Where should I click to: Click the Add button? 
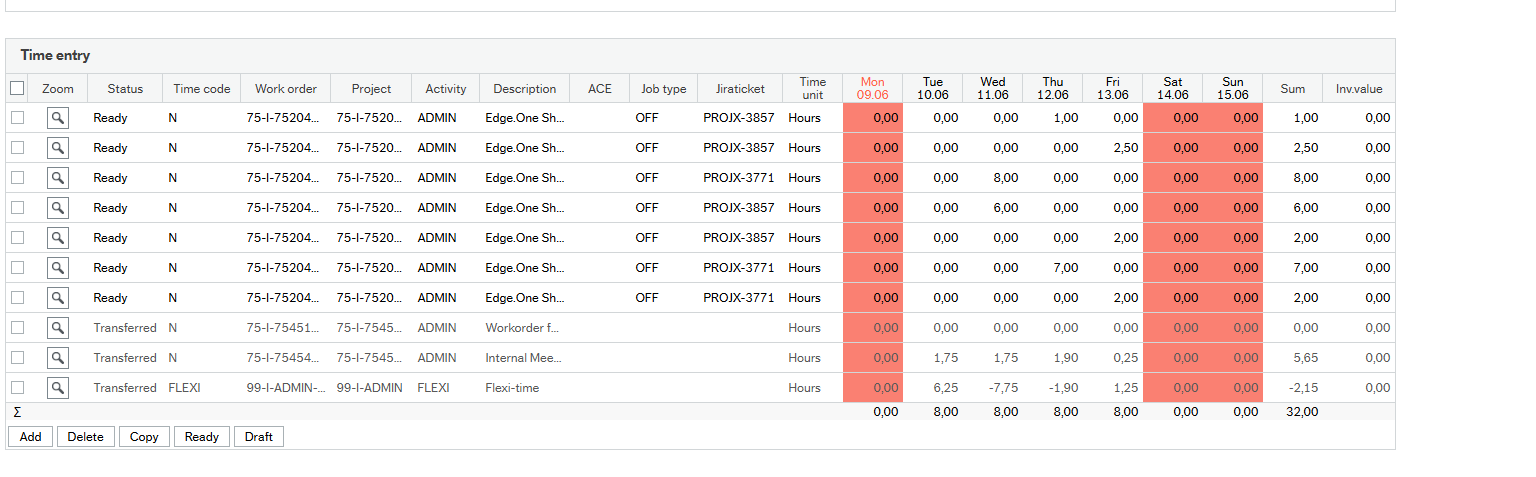coord(30,437)
